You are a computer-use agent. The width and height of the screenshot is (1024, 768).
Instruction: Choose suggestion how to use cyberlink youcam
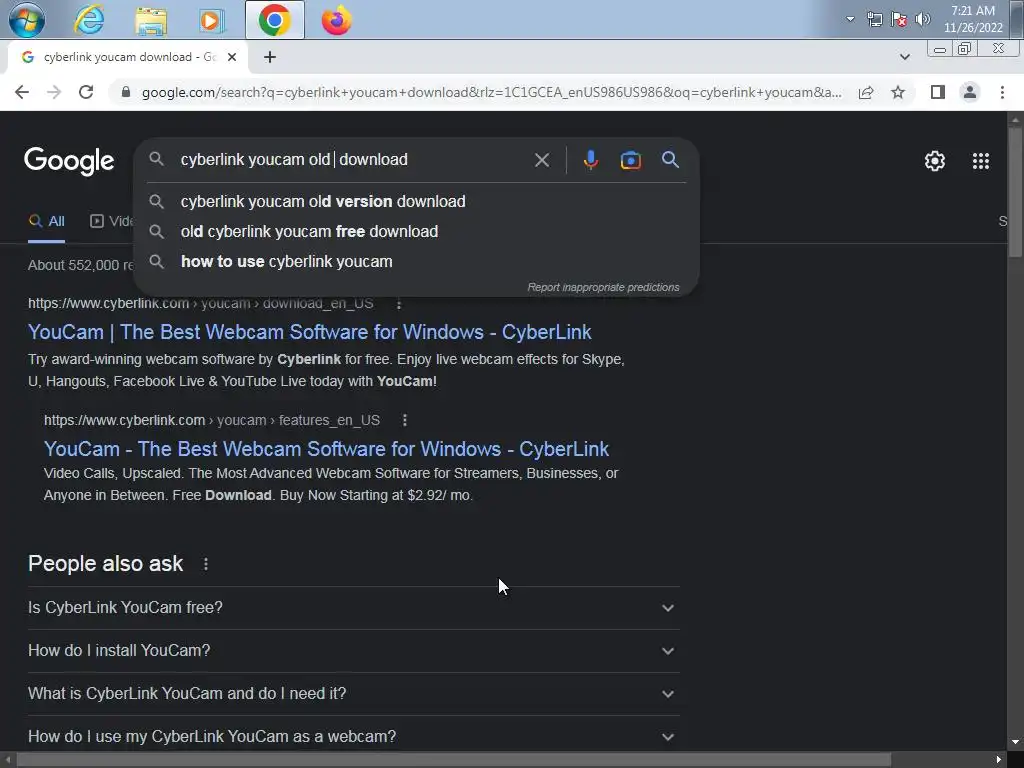[416, 262]
